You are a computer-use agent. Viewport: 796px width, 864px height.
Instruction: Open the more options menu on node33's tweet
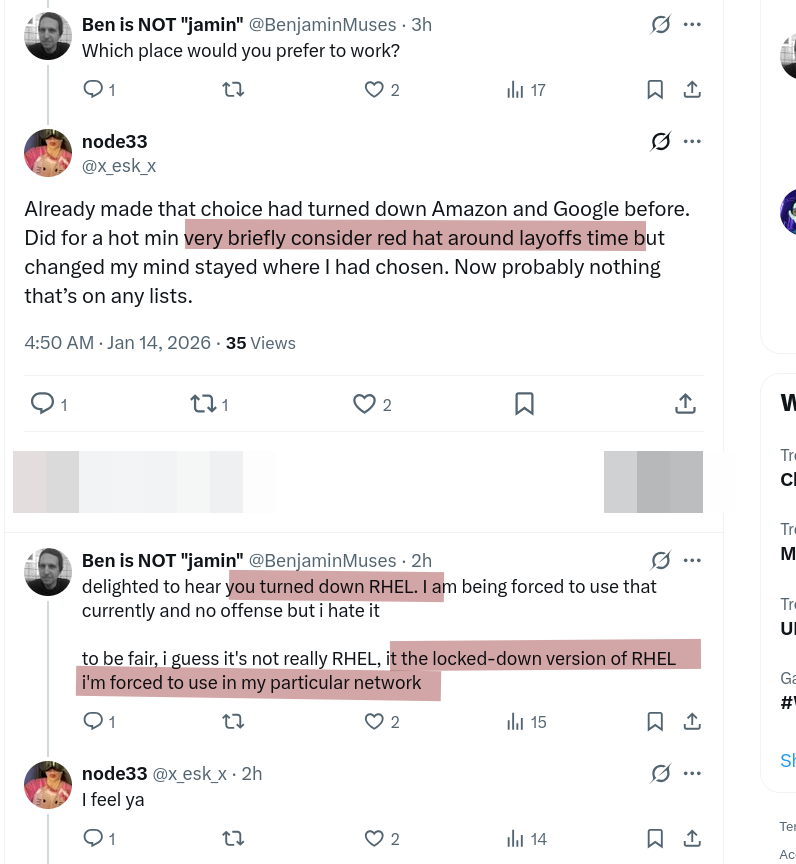coord(692,141)
